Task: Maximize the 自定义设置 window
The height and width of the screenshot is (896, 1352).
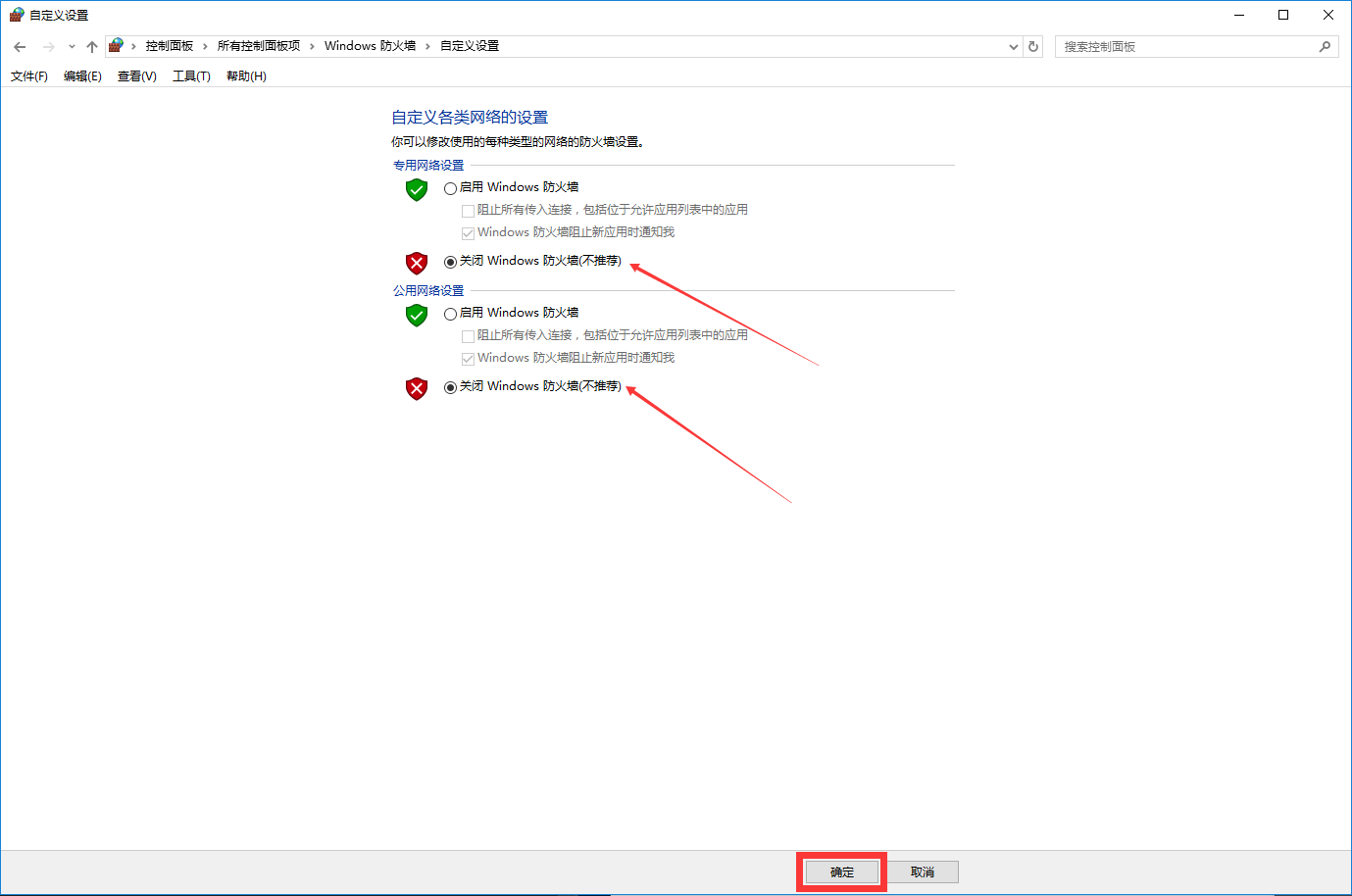Action: (1283, 15)
